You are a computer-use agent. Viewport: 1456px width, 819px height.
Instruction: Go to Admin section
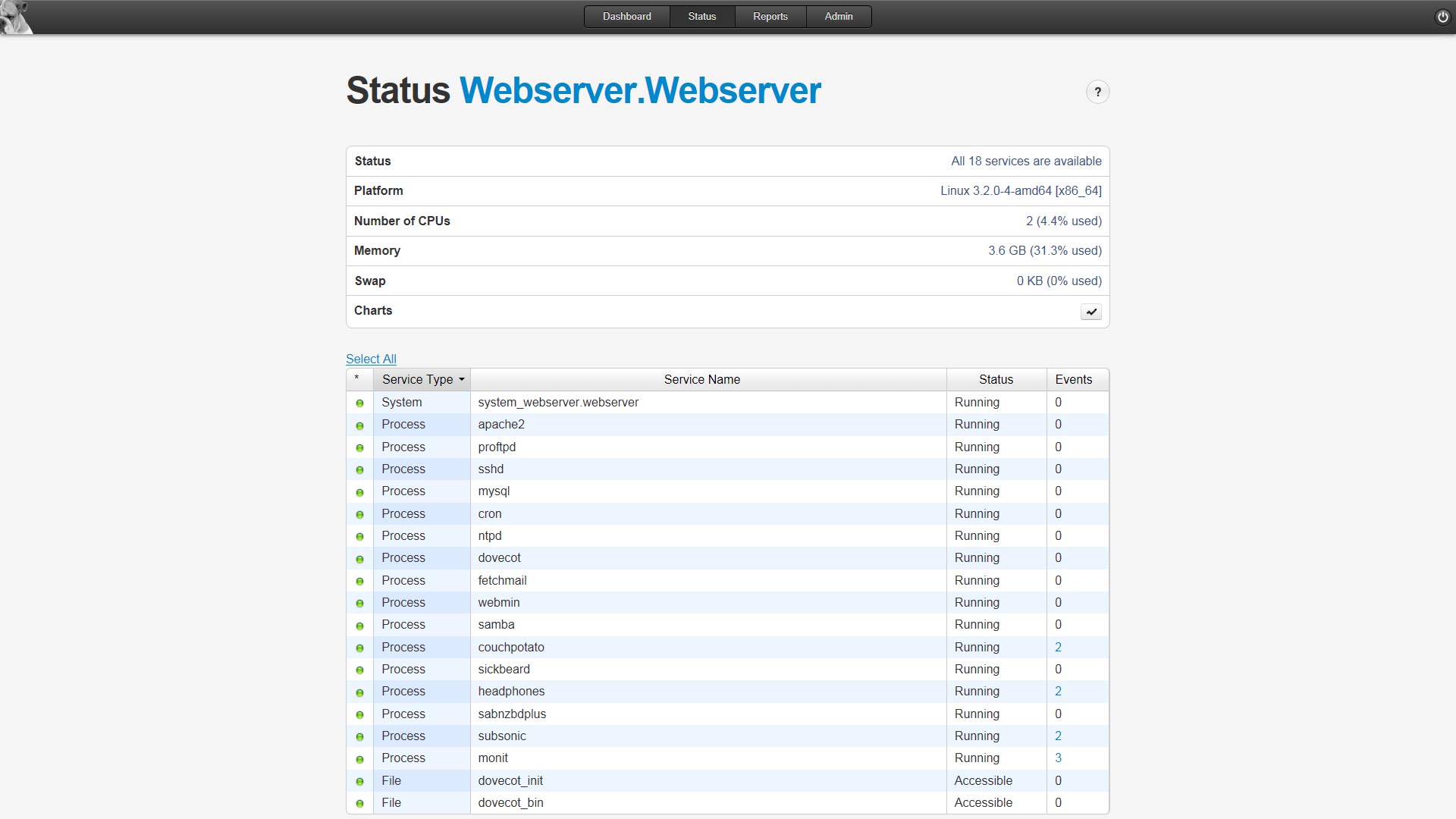pyautogui.click(x=838, y=17)
